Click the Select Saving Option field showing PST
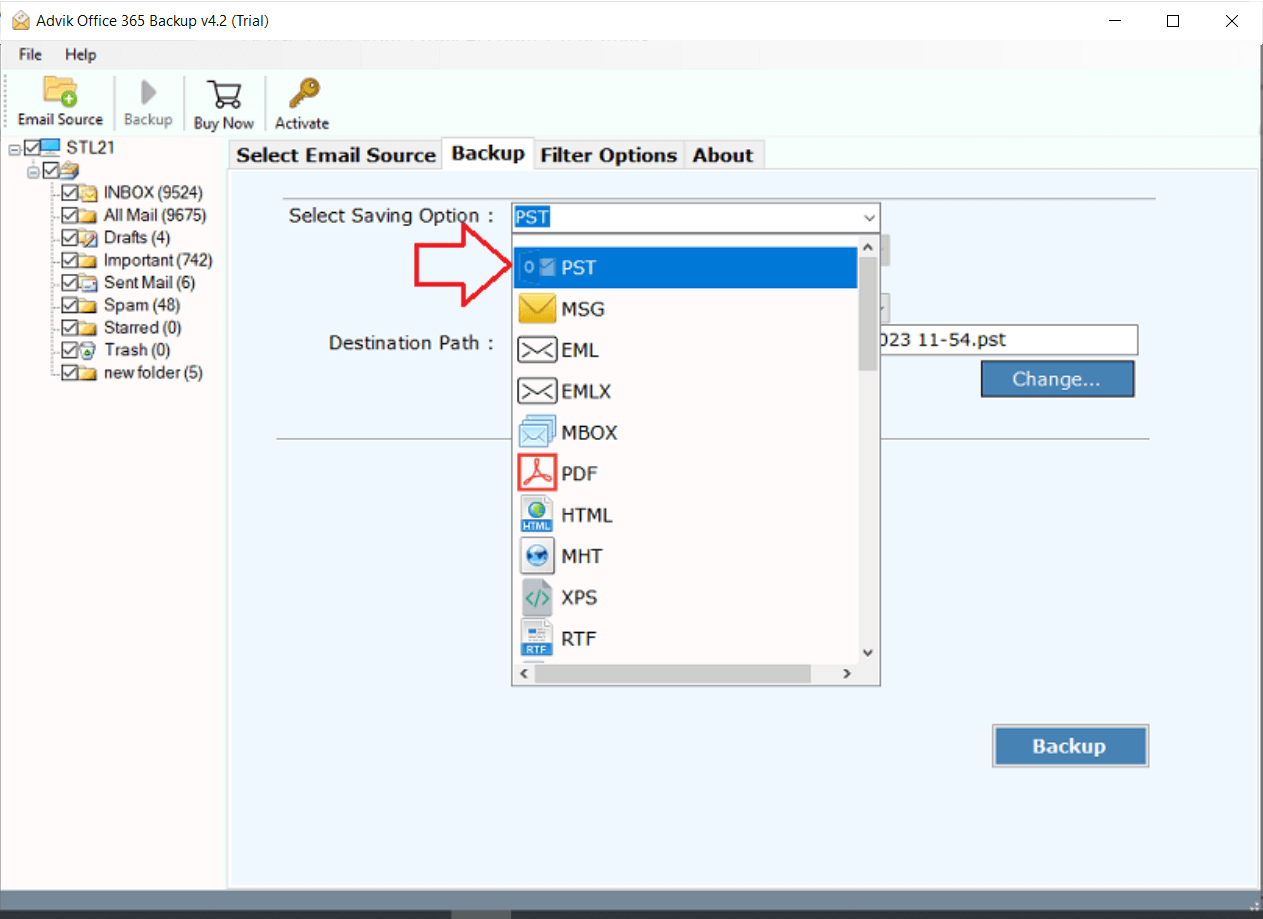 click(696, 217)
